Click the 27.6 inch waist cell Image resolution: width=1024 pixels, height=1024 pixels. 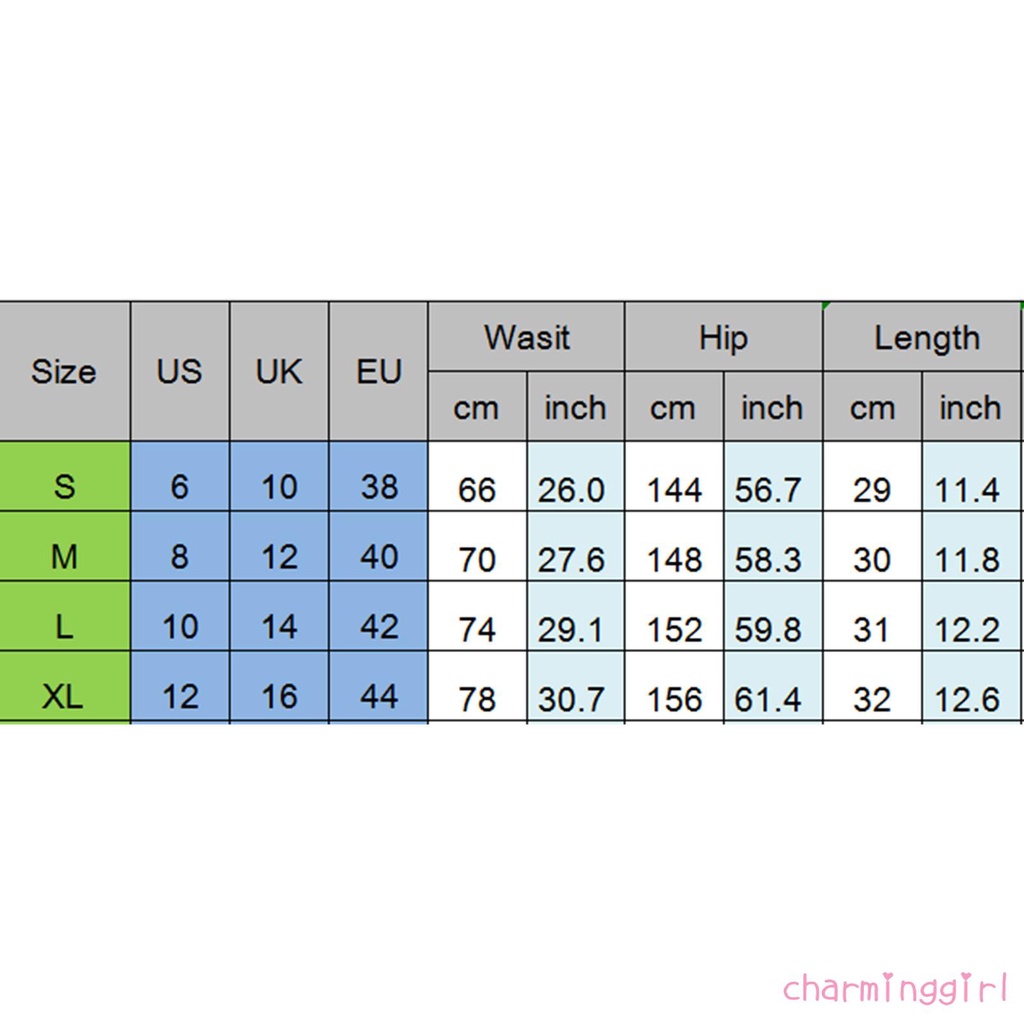point(572,559)
